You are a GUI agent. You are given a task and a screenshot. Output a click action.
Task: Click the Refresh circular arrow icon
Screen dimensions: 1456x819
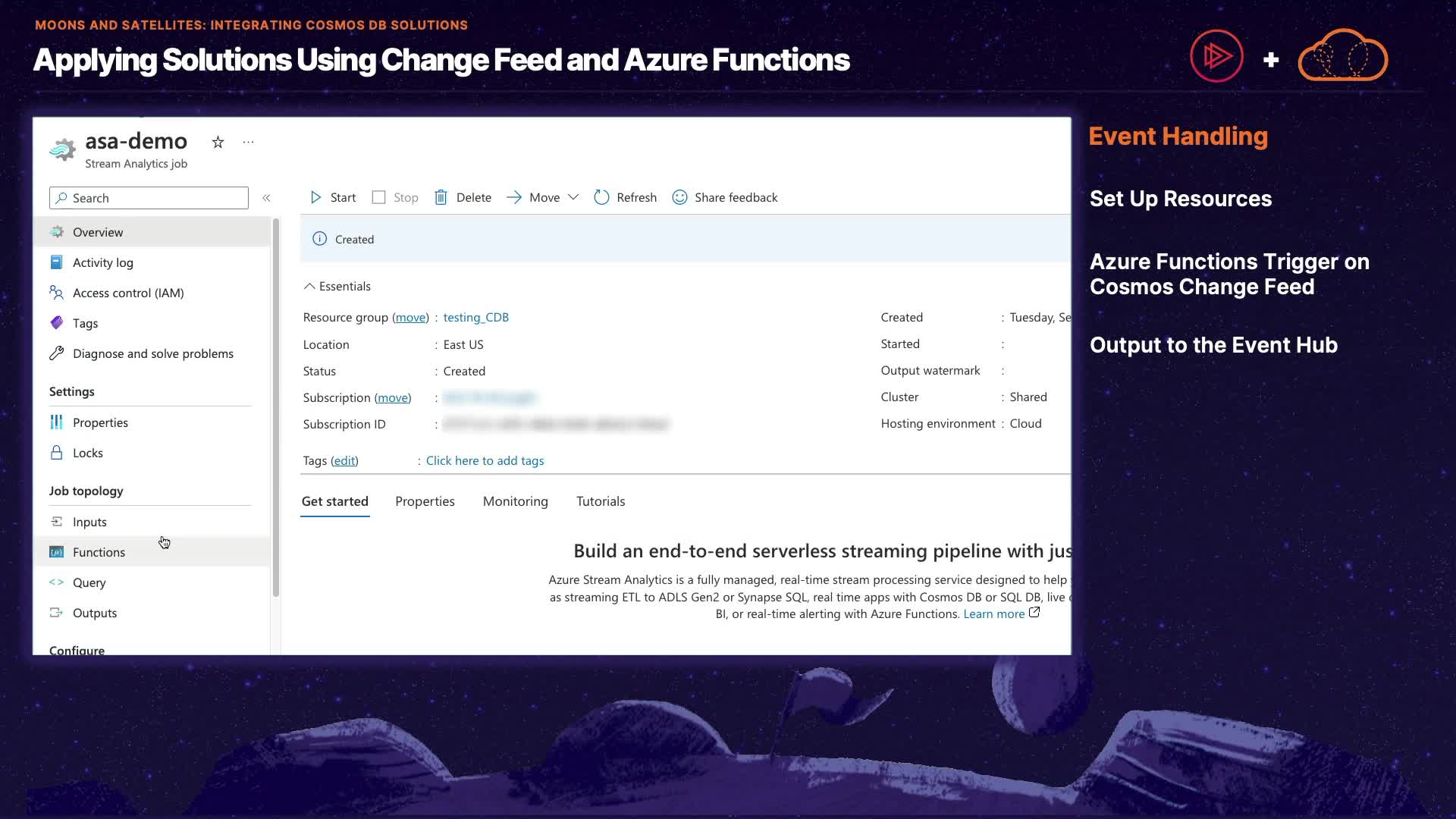tap(601, 198)
